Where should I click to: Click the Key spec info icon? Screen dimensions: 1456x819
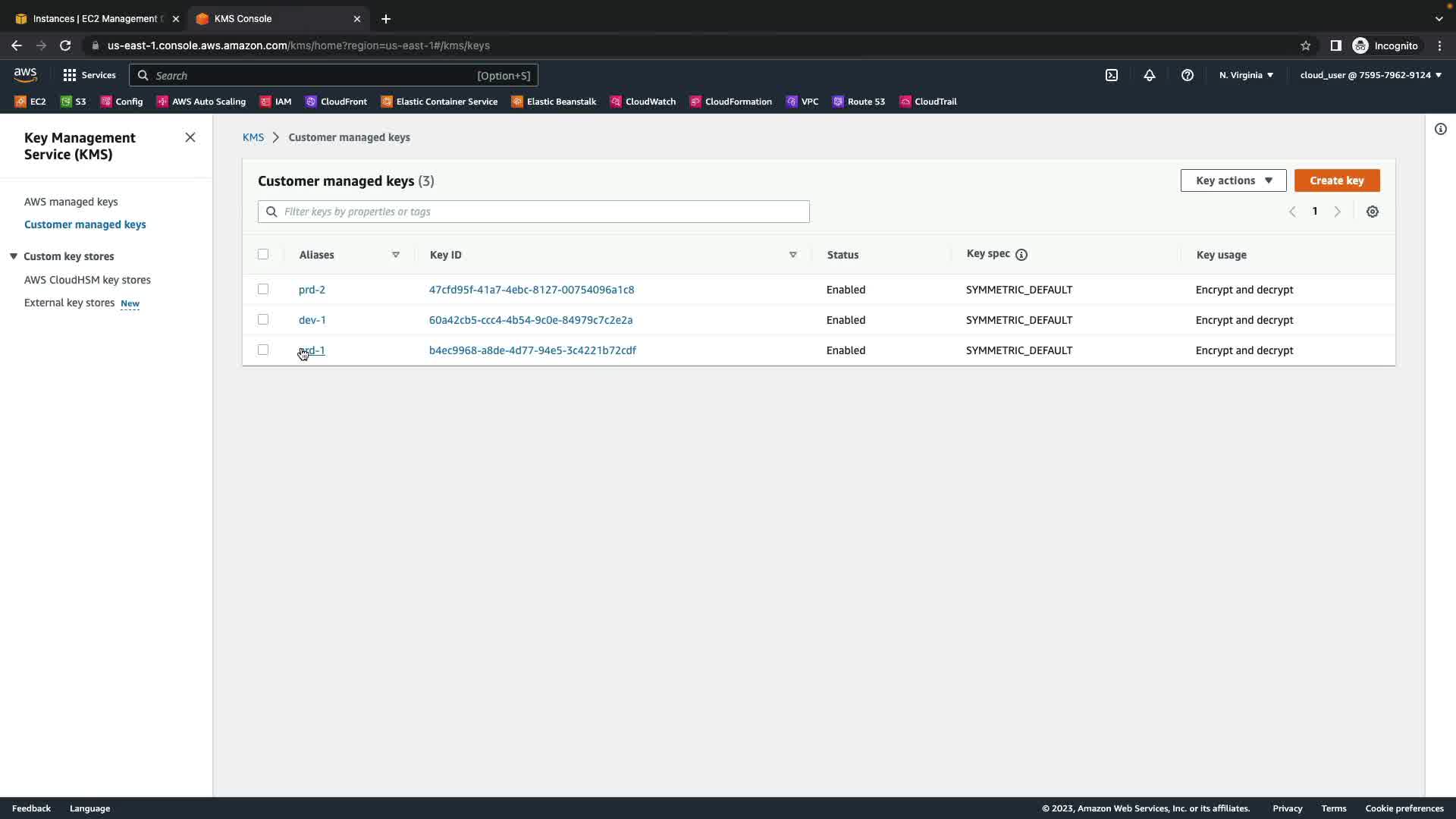click(x=1021, y=255)
